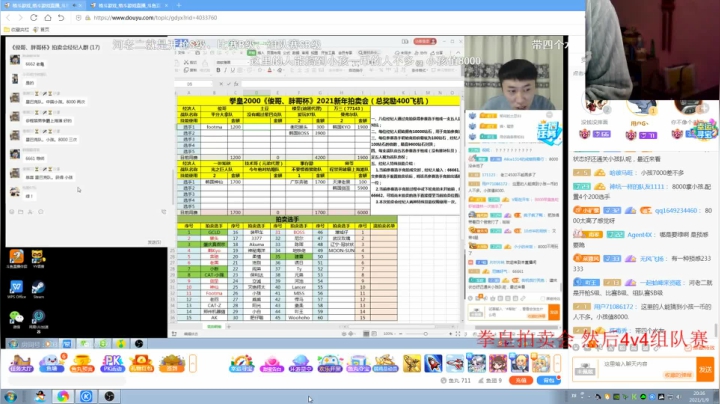
Task: Click the file folder icon in WeChat chat
Action: [x=21, y=212]
